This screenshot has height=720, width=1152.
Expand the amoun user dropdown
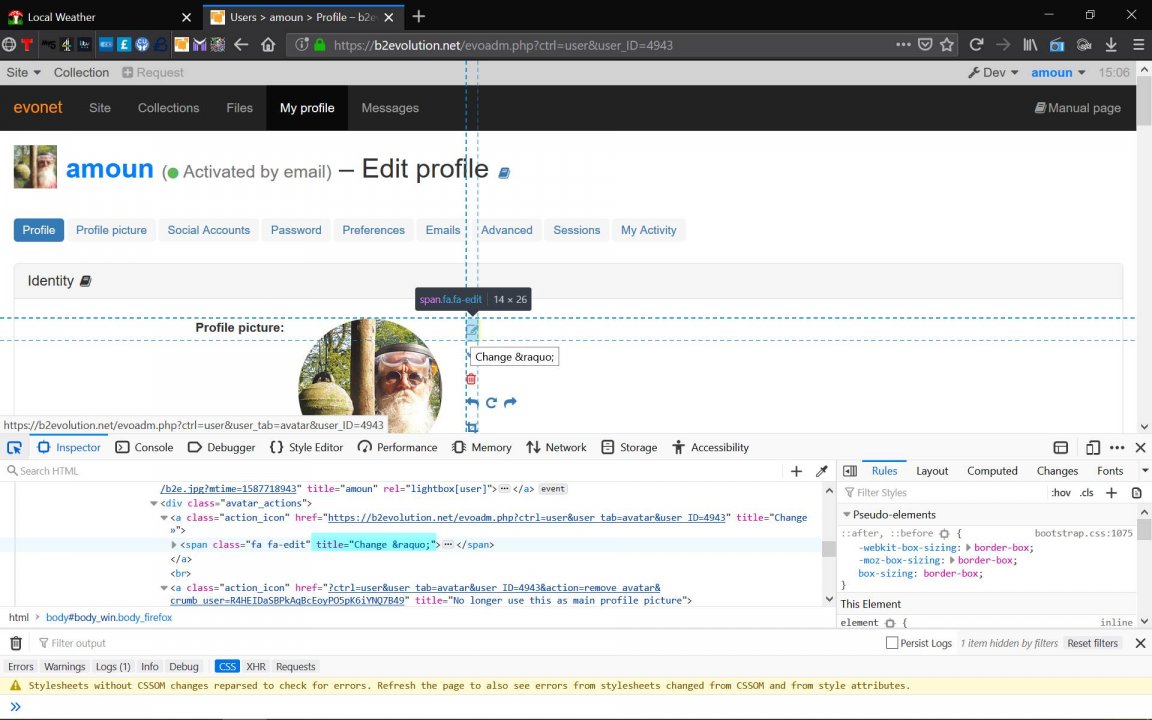pyautogui.click(x=1058, y=73)
